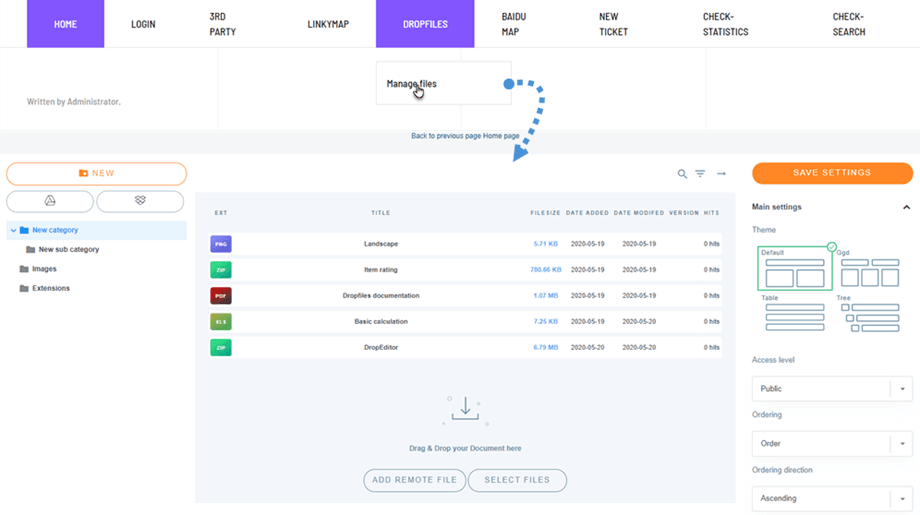The image size is (920, 515).
Task: Click the PDF icon for Dropfiles documentation
Action: point(221,296)
